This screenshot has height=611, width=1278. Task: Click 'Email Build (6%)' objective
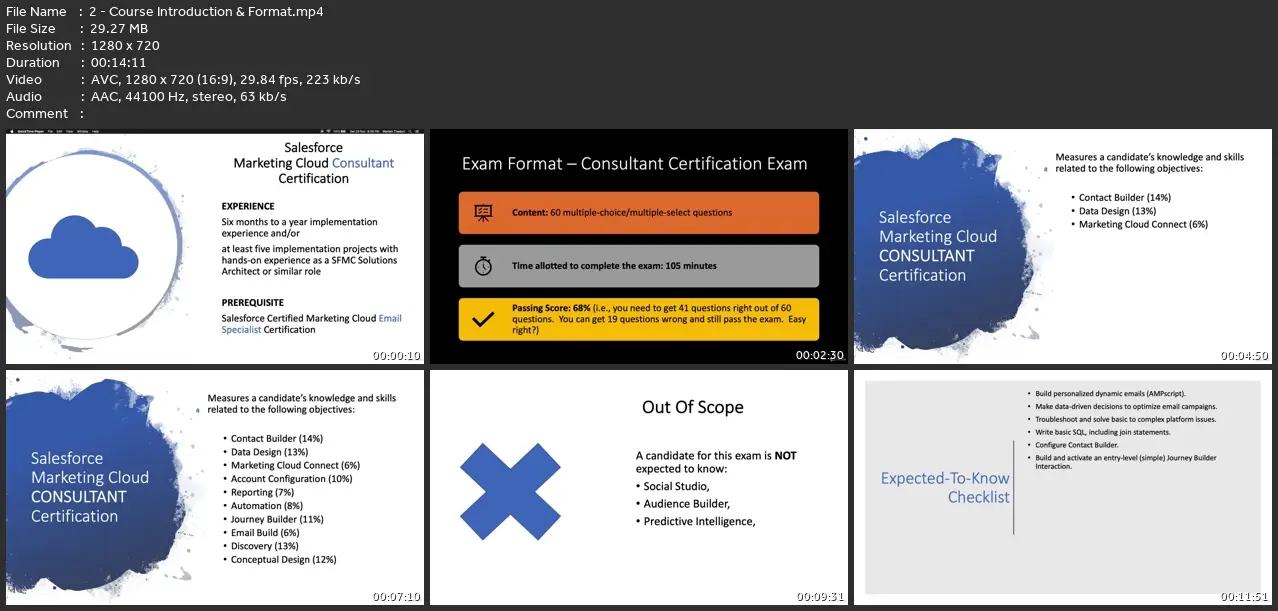[266, 533]
